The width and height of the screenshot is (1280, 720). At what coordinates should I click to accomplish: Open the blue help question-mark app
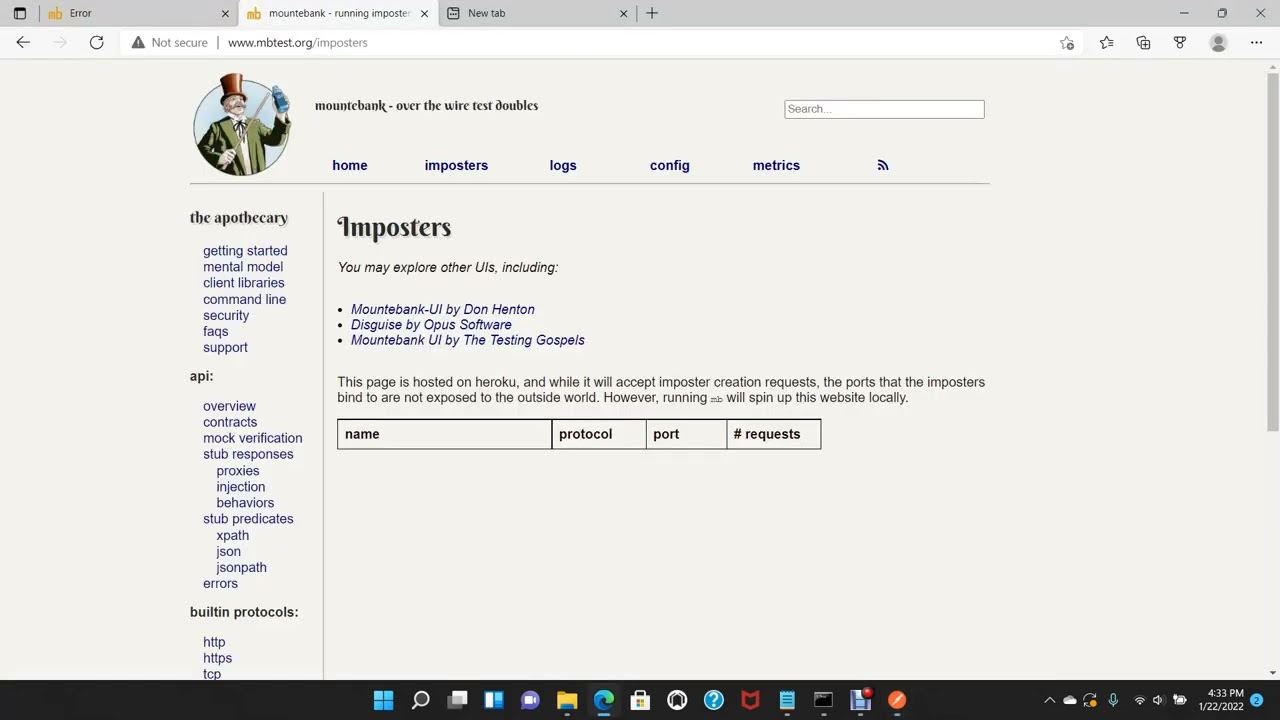[714, 700]
